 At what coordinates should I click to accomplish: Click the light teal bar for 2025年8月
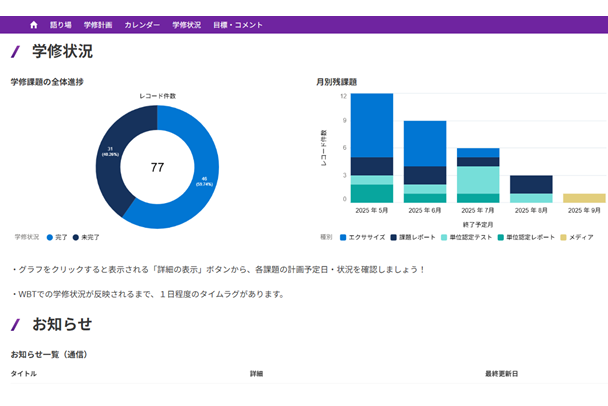coord(531,198)
